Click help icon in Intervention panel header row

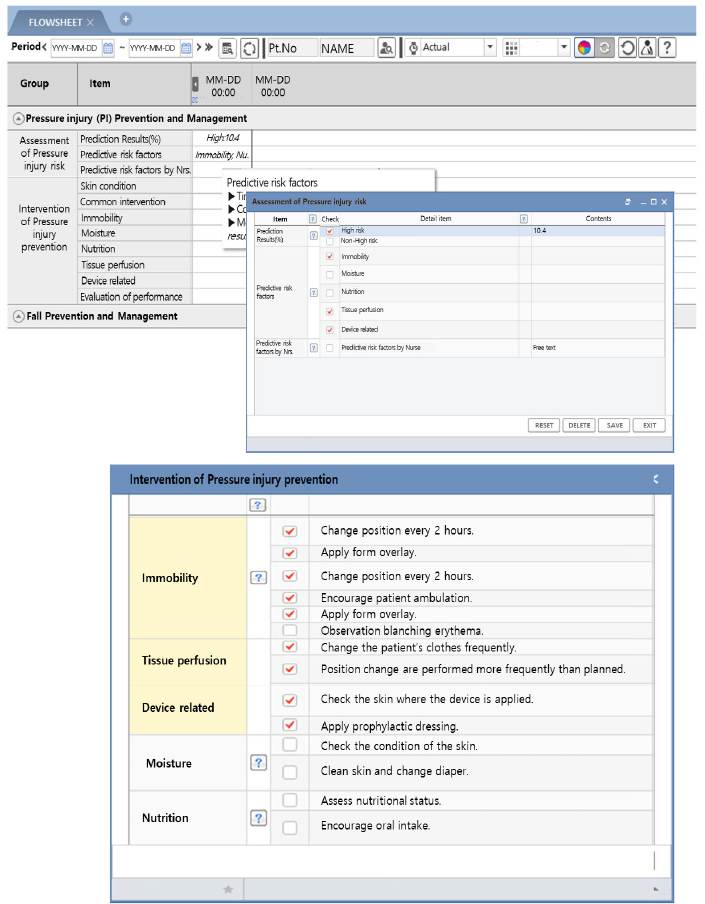(258, 505)
